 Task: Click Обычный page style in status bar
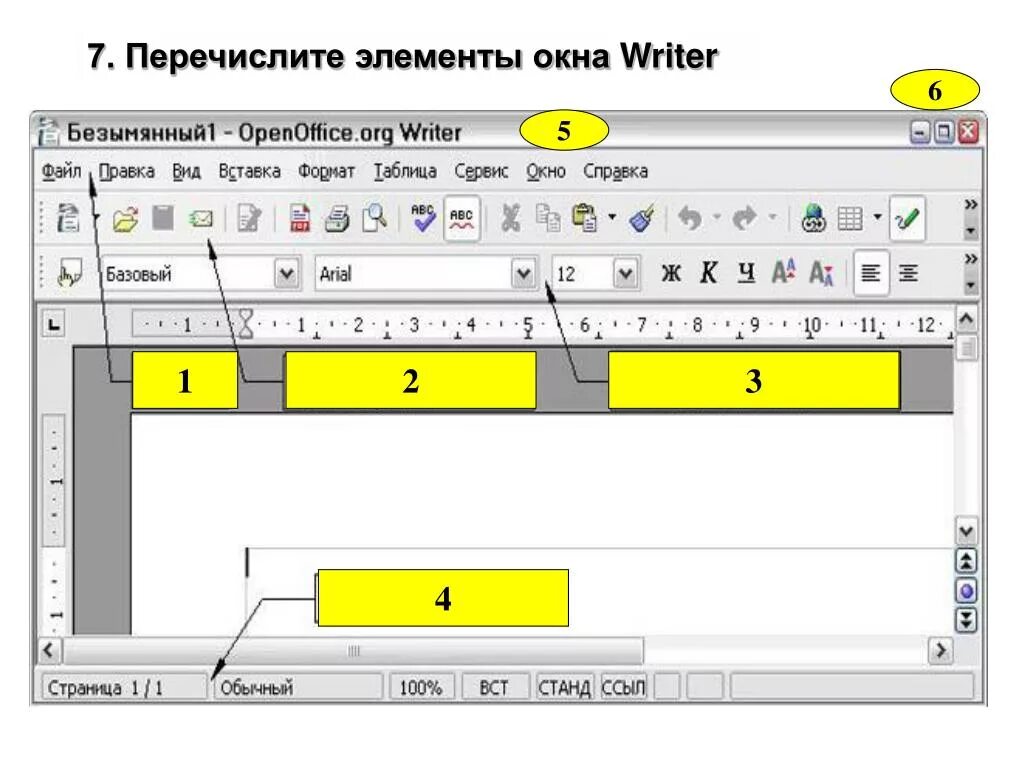coord(298,688)
